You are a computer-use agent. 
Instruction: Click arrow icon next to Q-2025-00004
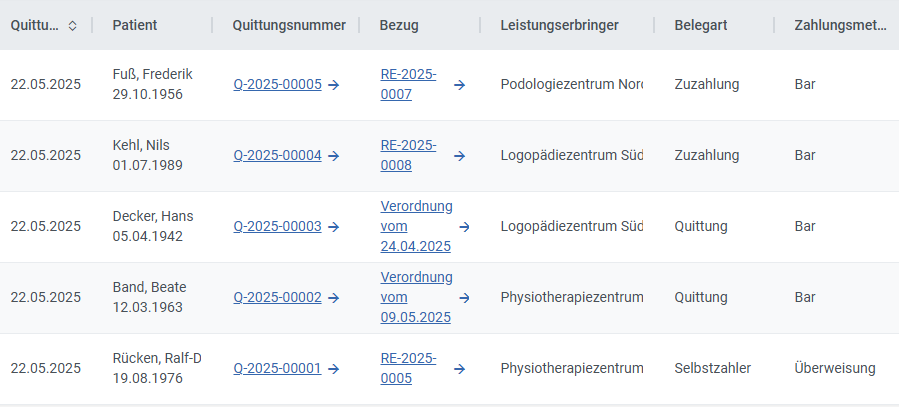334,156
